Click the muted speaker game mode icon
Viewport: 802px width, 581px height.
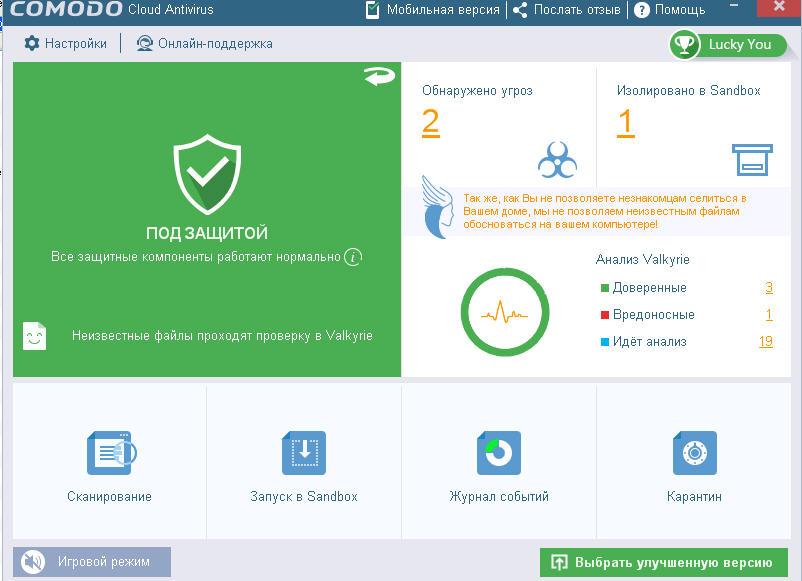33,562
